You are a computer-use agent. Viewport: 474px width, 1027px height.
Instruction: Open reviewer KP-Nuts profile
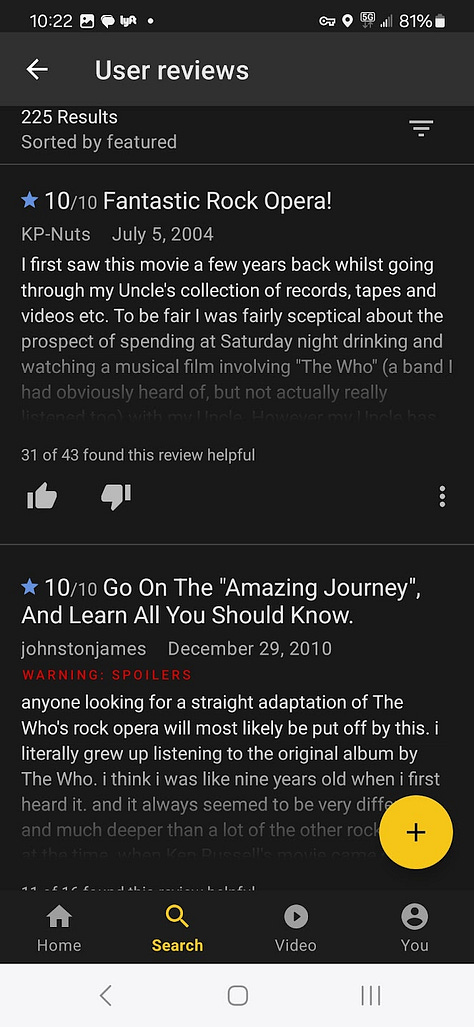tap(56, 234)
